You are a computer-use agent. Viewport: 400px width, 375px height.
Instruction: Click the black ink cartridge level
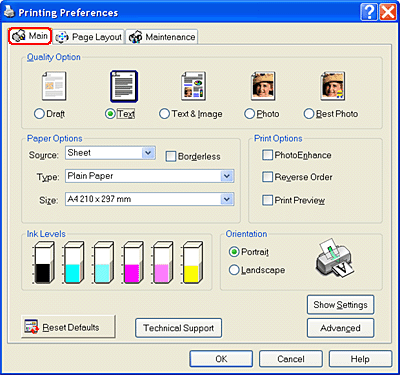click(x=43, y=263)
